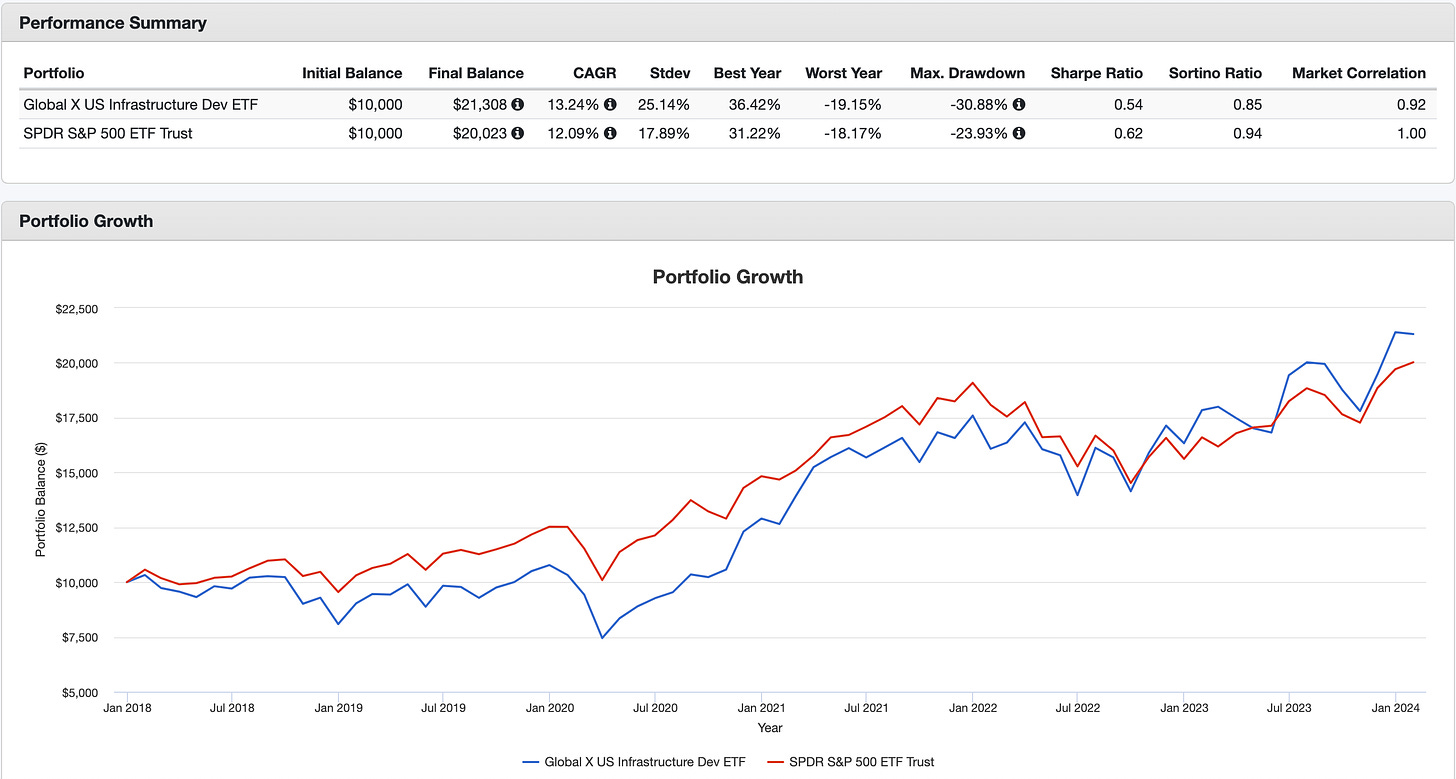This screenshot has width=1456, height=779.
Task: Select the Best Year column header
Action: tap(747, 73)
